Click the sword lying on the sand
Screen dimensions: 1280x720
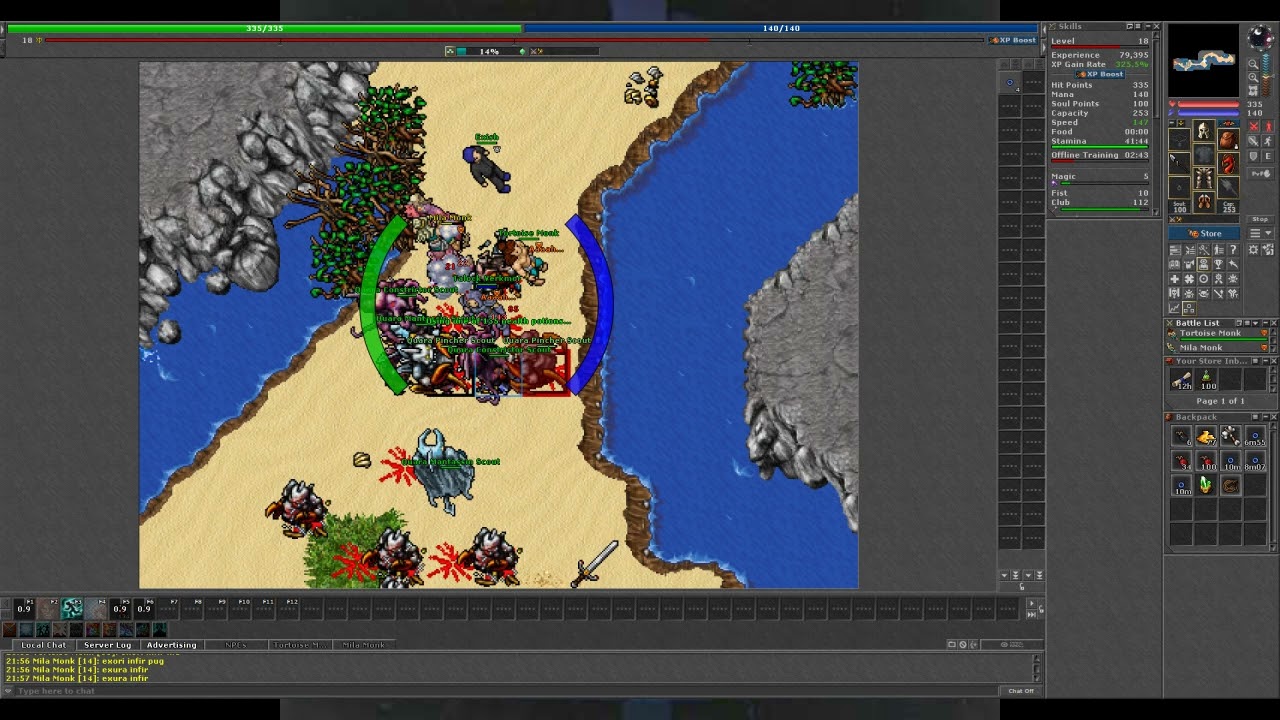(595, 563)
